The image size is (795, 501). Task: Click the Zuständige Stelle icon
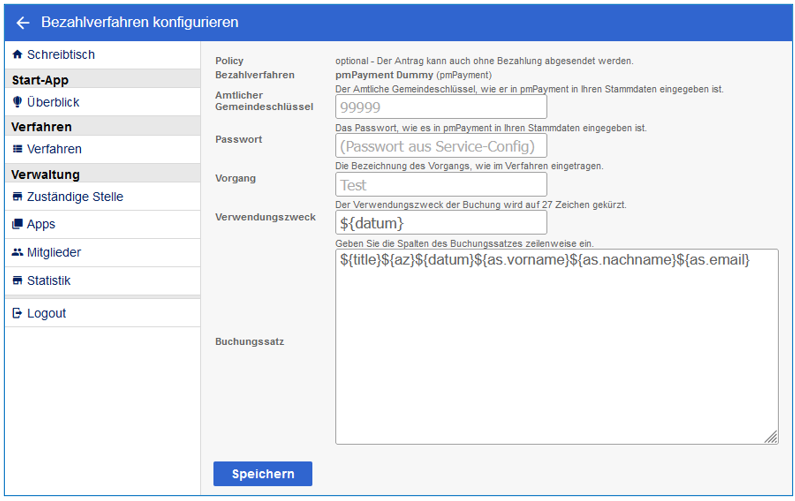point(17,197)
